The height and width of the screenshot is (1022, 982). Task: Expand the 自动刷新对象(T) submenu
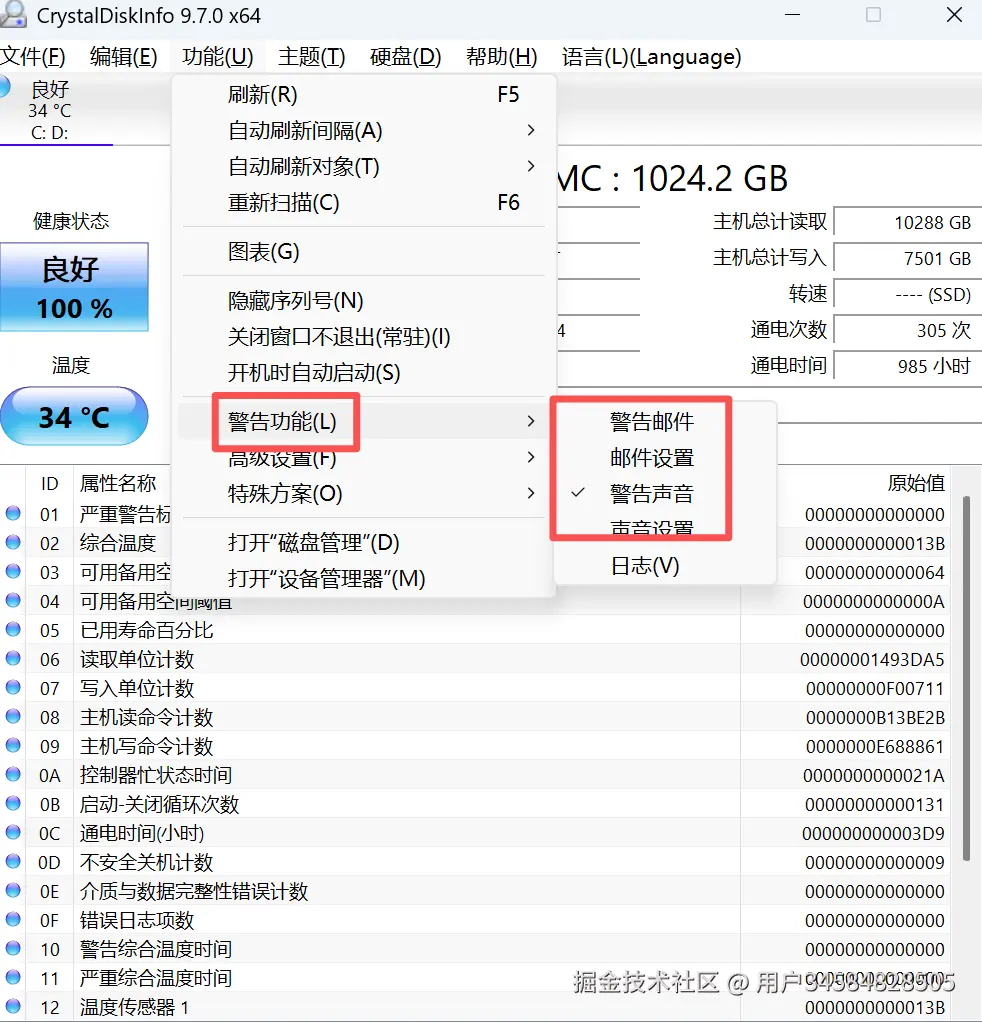pyautogui.click(x=364, y=166)
